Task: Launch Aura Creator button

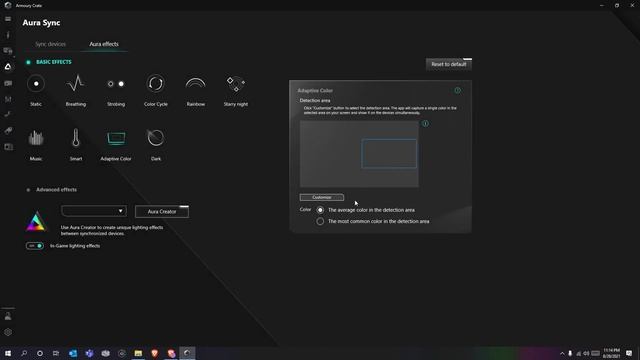Action: 162,211
